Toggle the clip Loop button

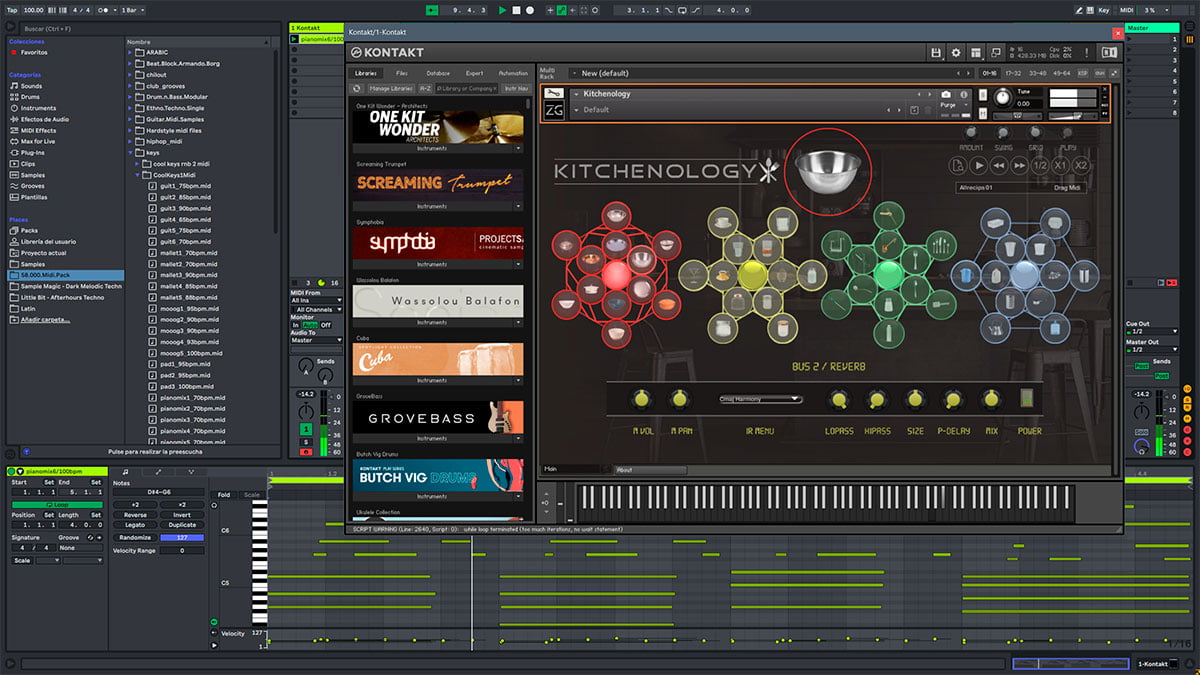(x=57, y=504)
